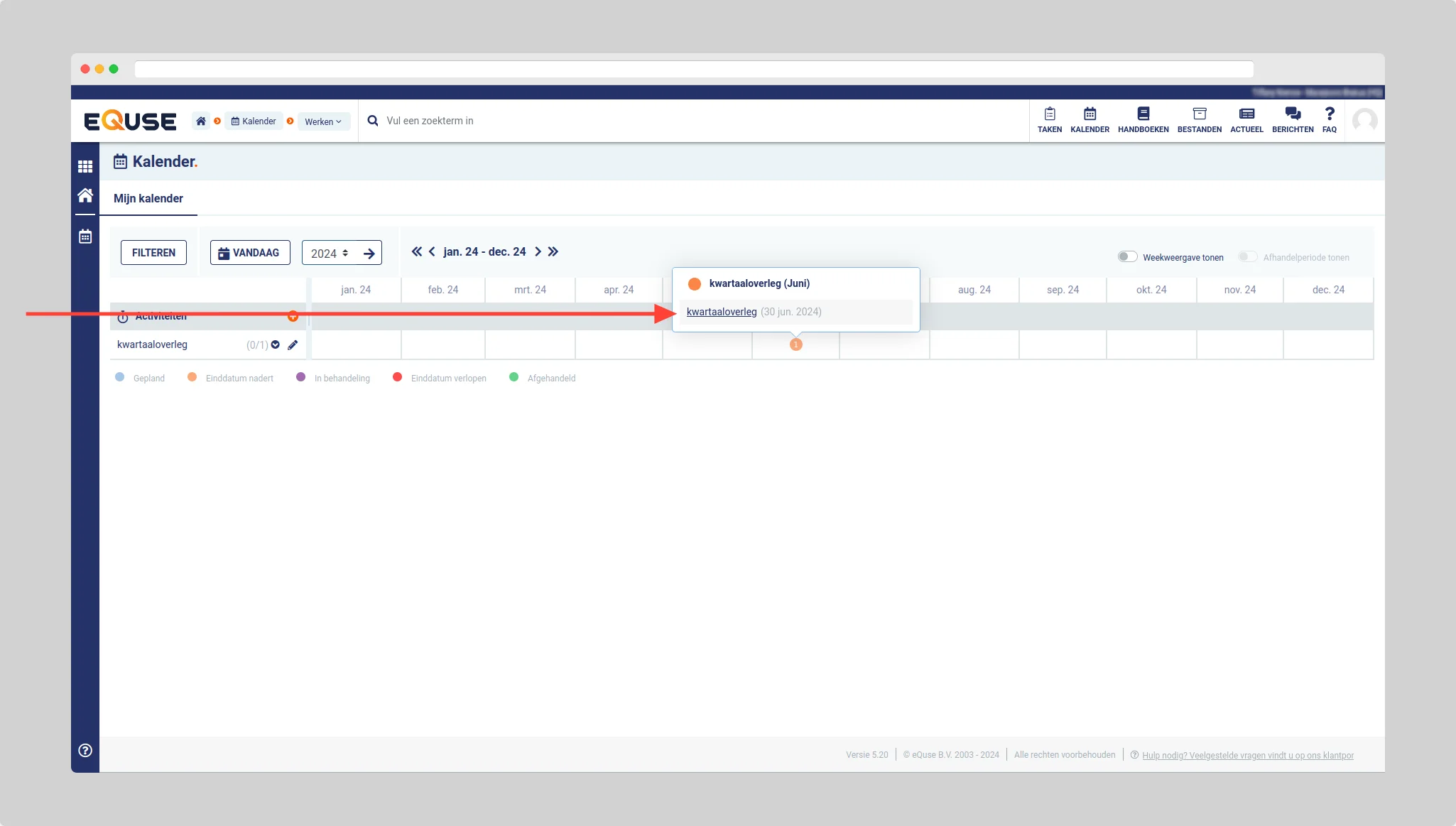Open the Werken breadcrumb dropdown
This screenshot has width=1456, height=826.
(x=323, y=121)
